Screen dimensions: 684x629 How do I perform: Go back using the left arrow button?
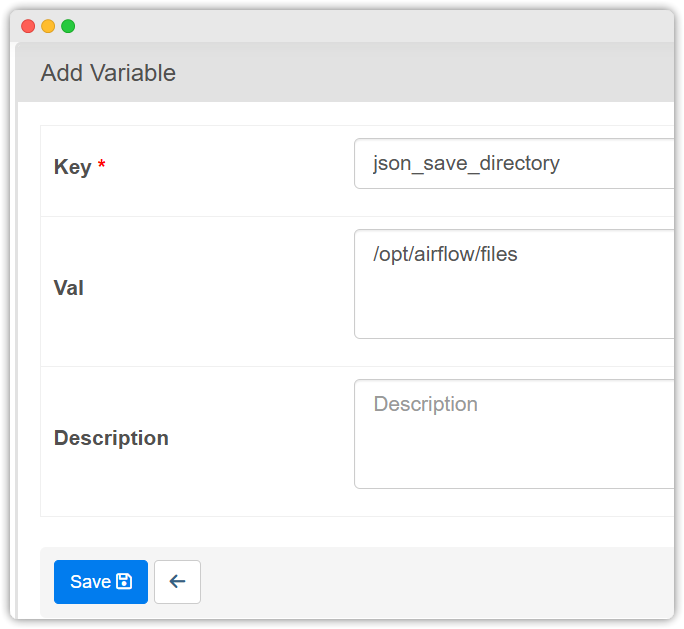177,582
